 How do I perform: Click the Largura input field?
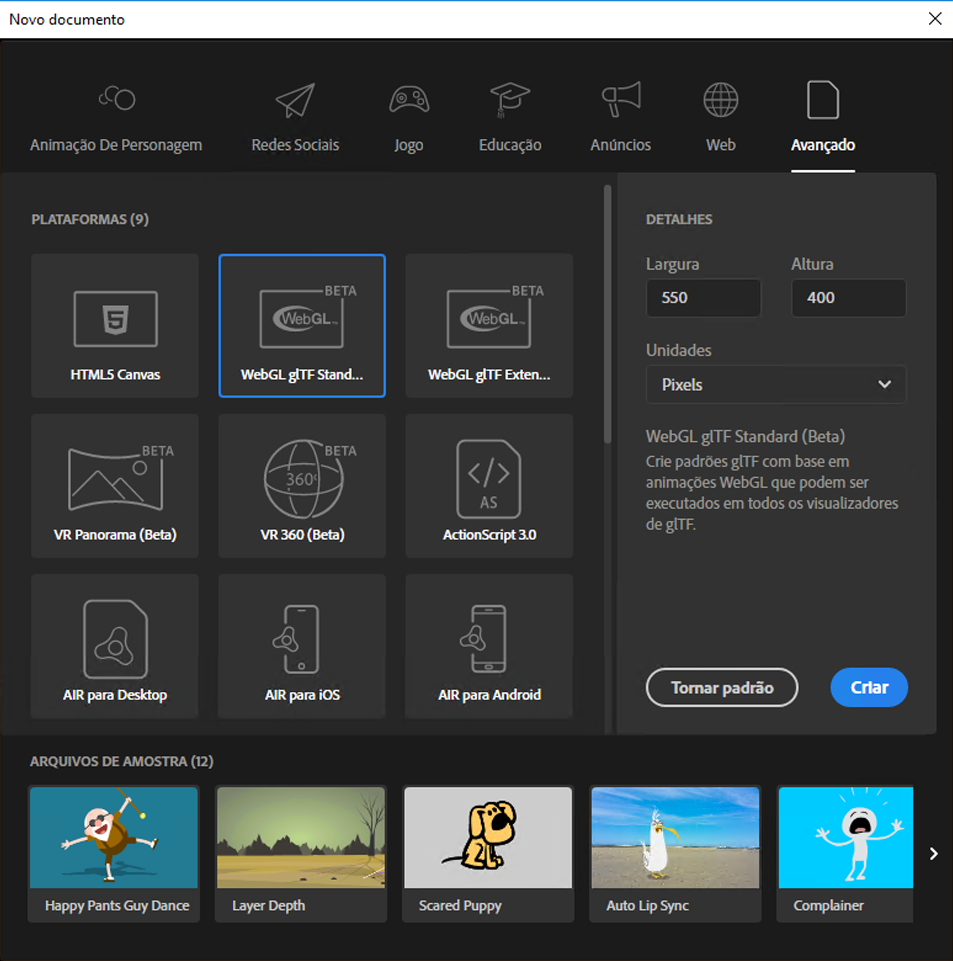click(x=703, y=298)
